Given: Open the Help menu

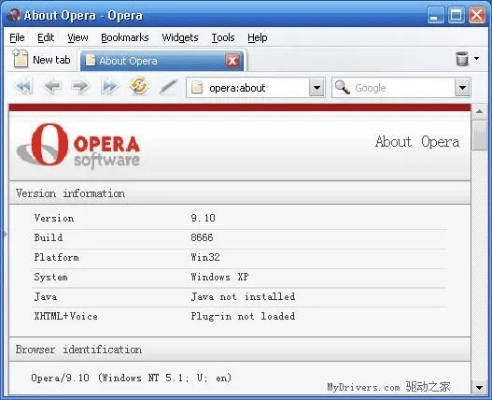Looking at the screenshot, I should 257,38.
